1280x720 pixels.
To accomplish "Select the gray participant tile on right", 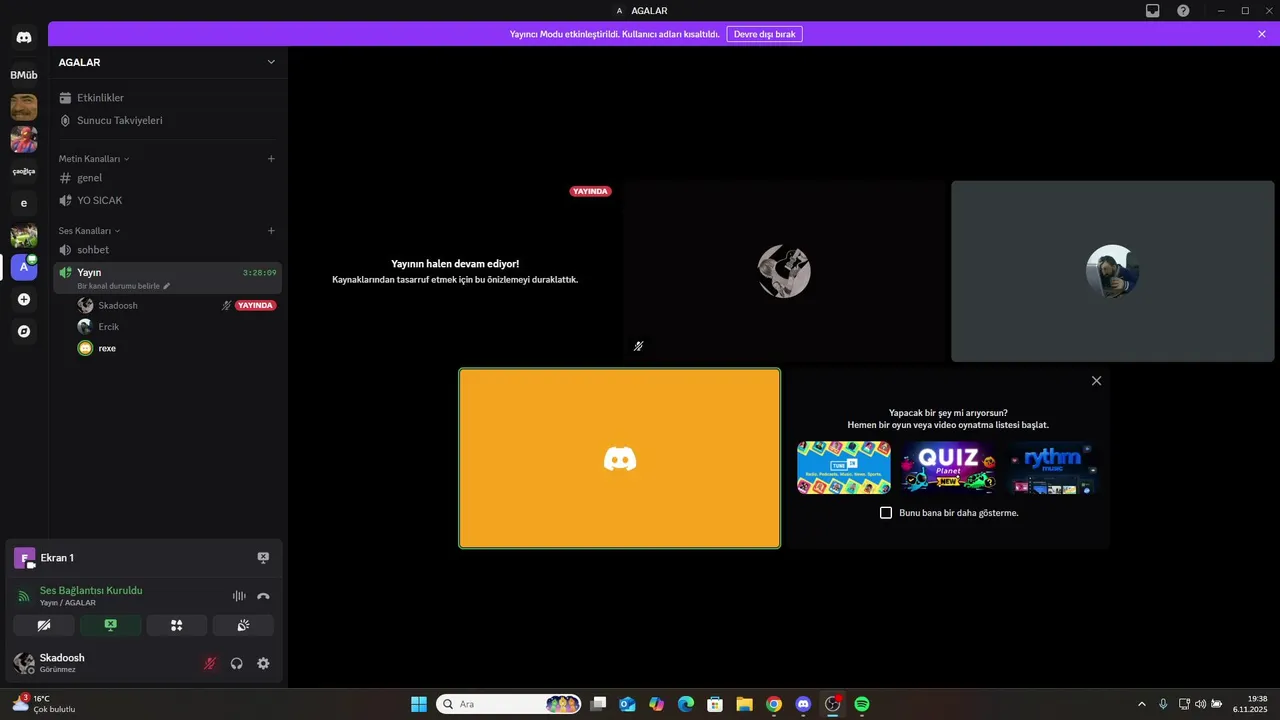I will [1113, 271].
